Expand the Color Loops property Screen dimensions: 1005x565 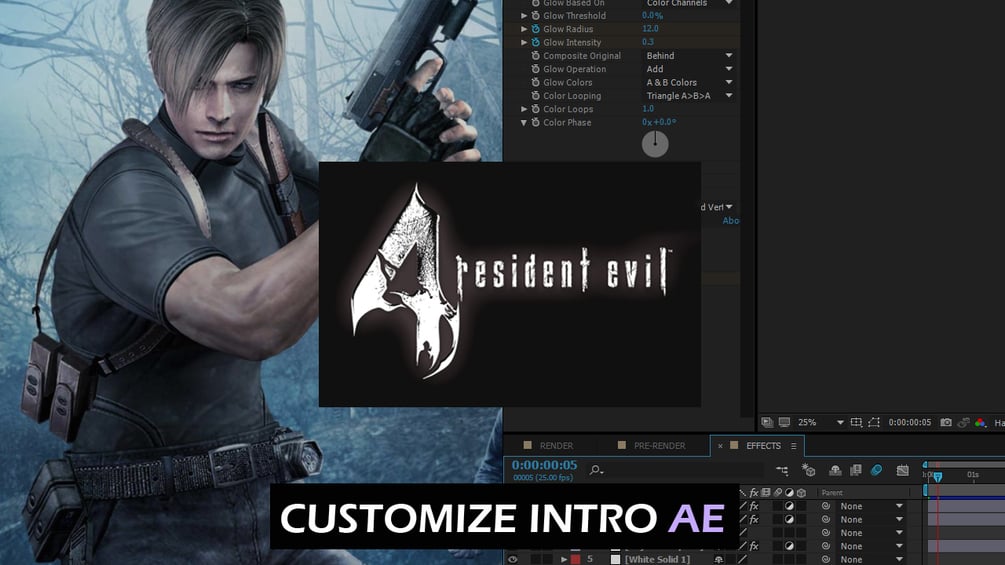pos(524,109)
